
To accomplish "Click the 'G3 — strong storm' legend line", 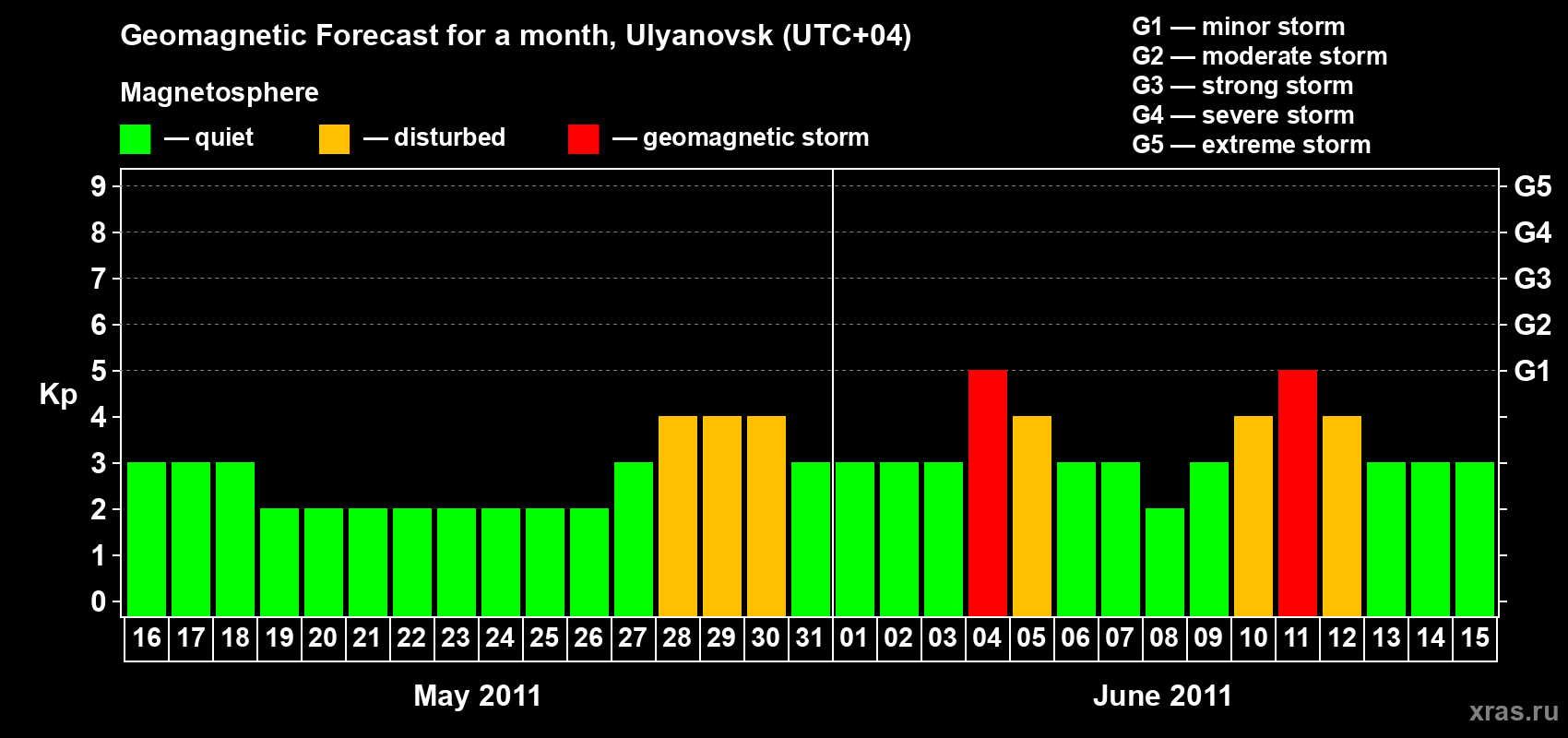I will click(1242, 86).
